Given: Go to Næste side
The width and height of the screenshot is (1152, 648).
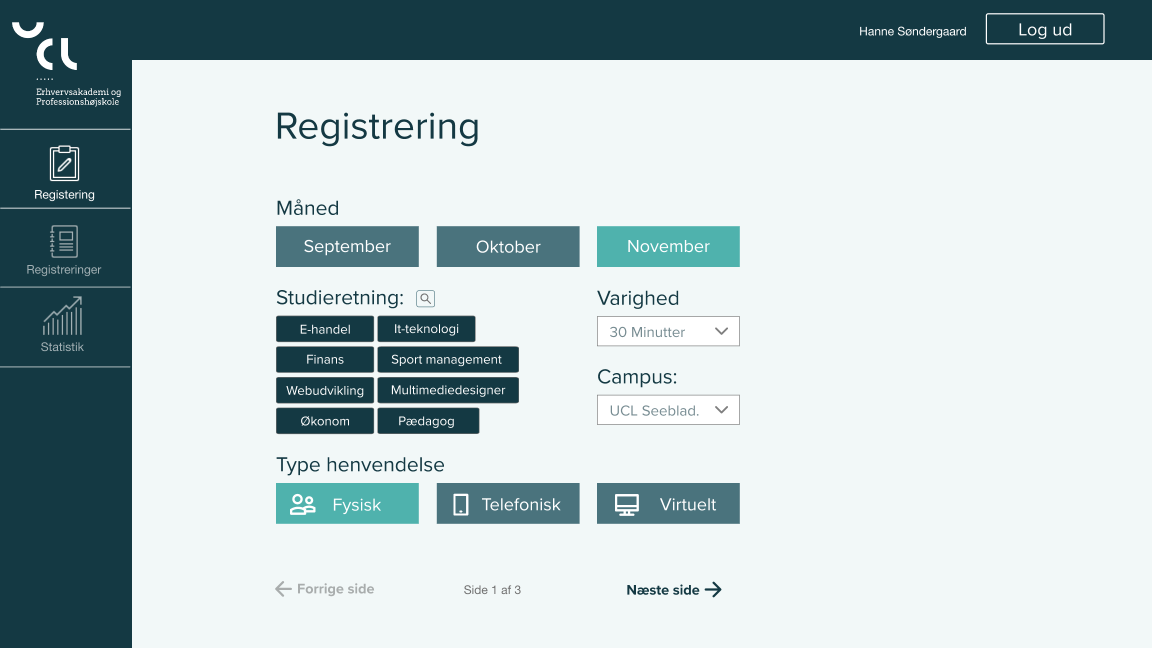Looking at the screenshot, I should (674, 590).
